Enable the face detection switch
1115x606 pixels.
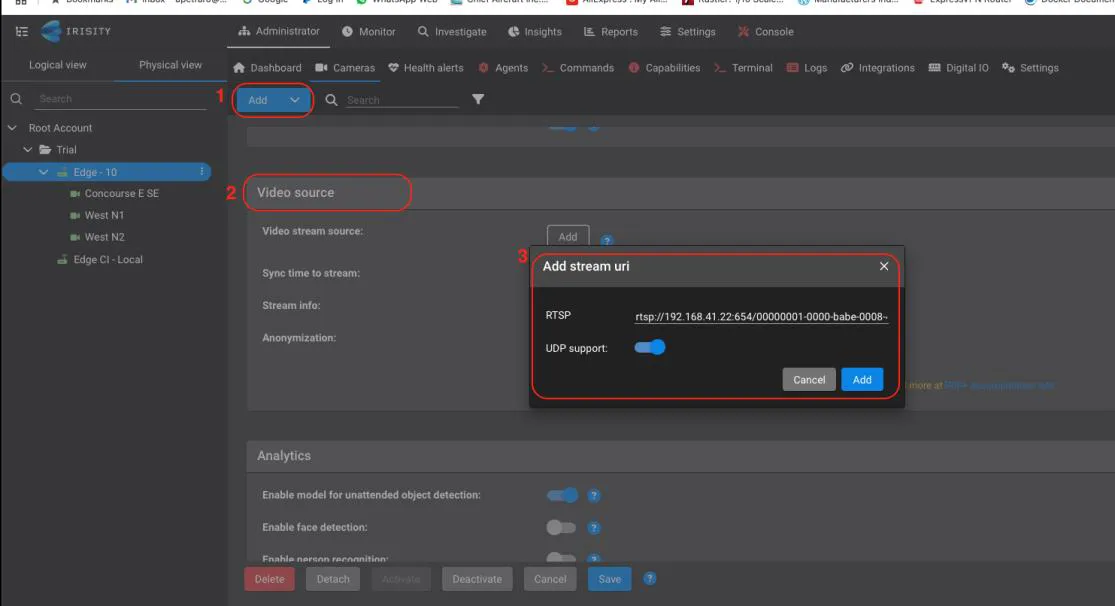[x=561, y=527]
